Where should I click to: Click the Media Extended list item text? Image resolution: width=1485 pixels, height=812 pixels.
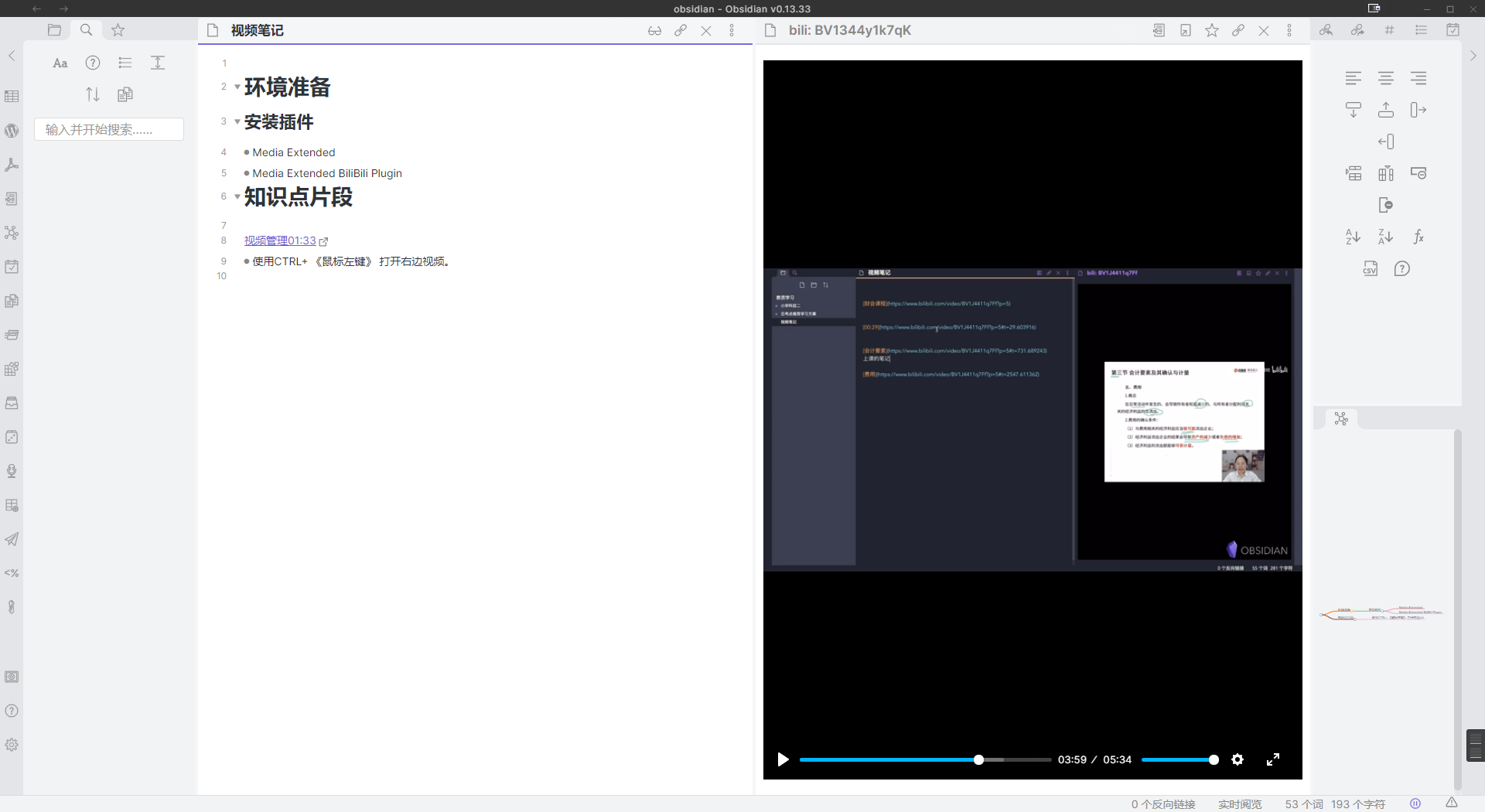(293, 152)
